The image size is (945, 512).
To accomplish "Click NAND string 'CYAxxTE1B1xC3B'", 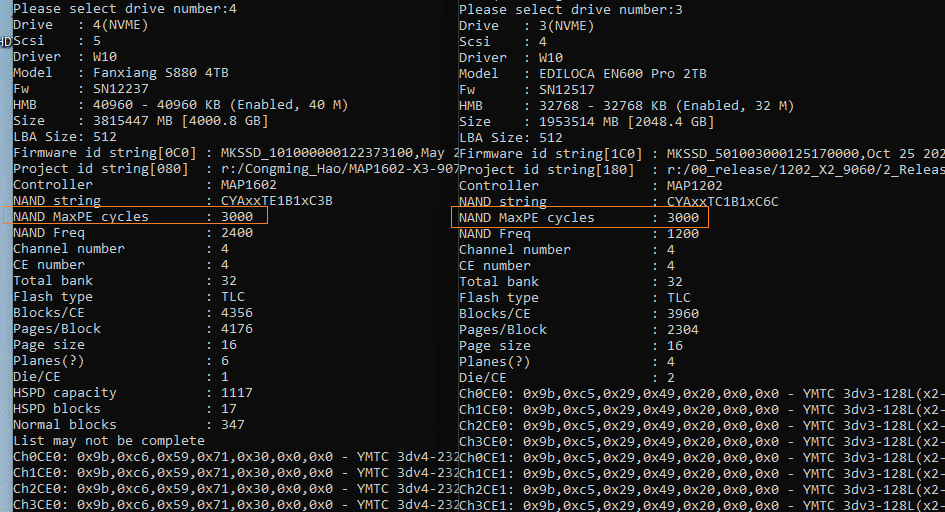I will (277, 201).
